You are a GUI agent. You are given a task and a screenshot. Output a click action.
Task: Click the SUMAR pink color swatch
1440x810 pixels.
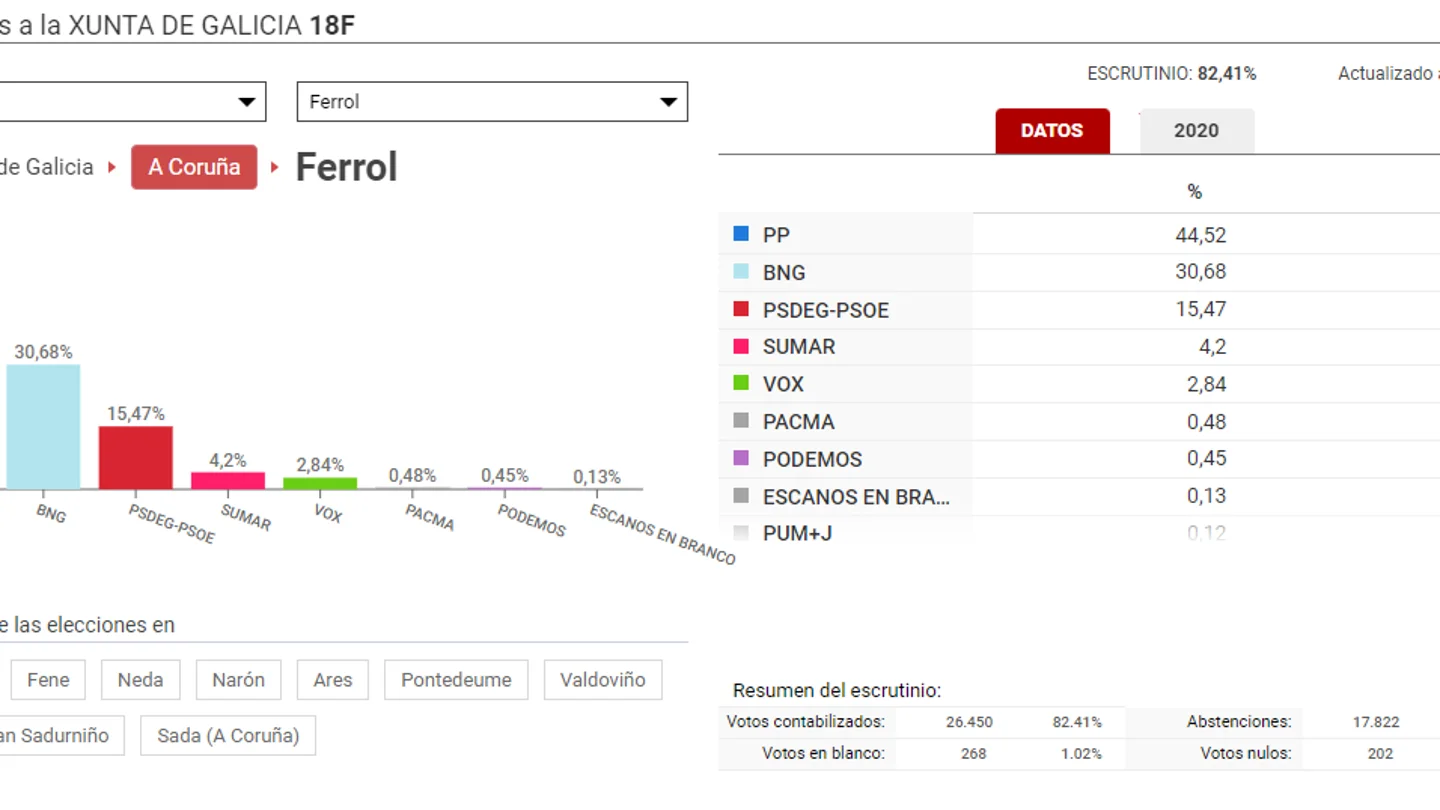pyautogui.click(x=741, y=346)
